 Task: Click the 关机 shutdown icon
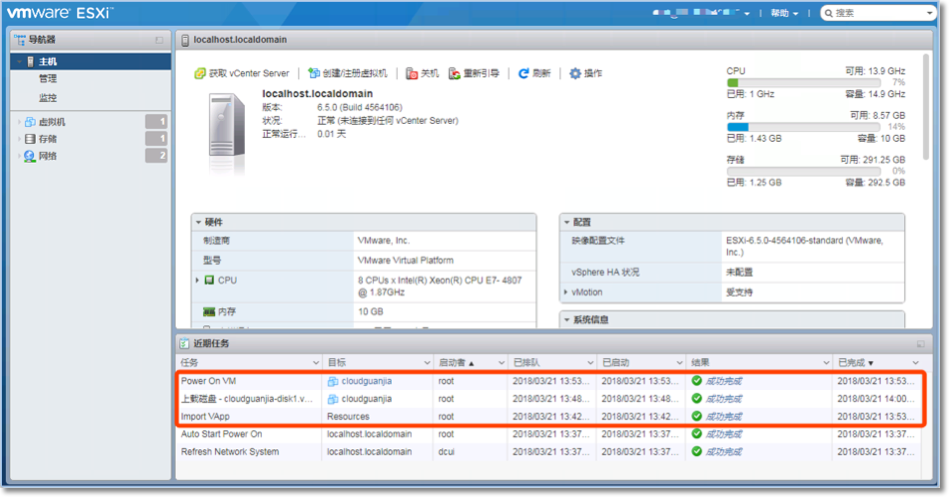(x=412, y=73)
